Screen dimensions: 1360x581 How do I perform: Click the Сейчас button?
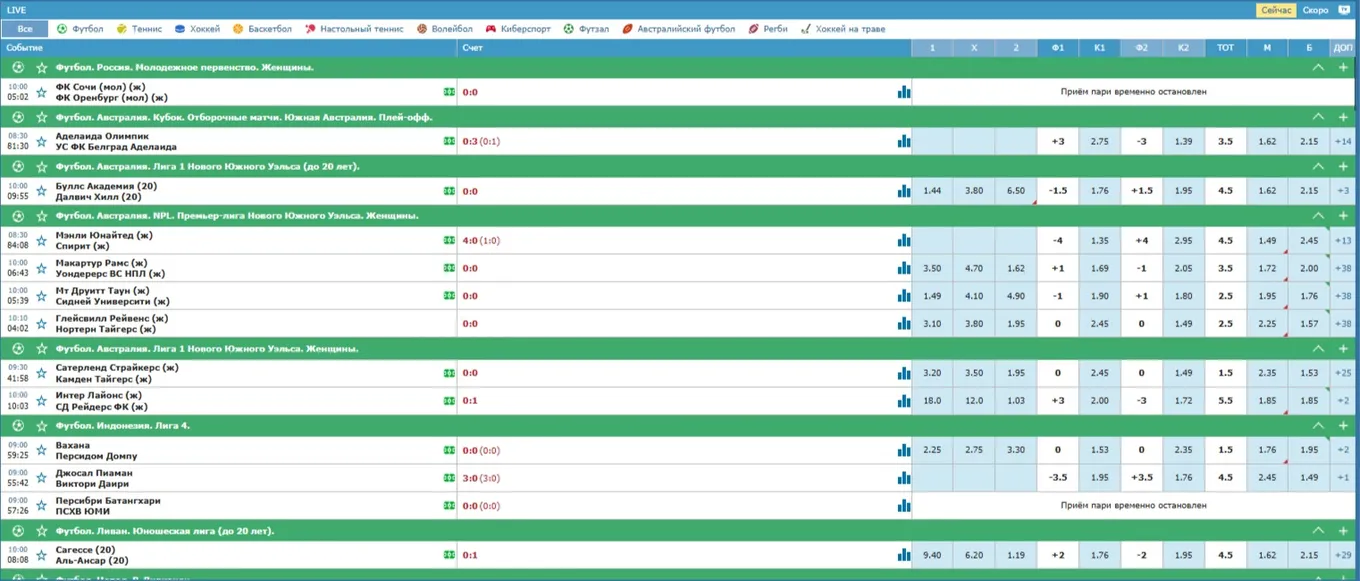coord(1276,10)
